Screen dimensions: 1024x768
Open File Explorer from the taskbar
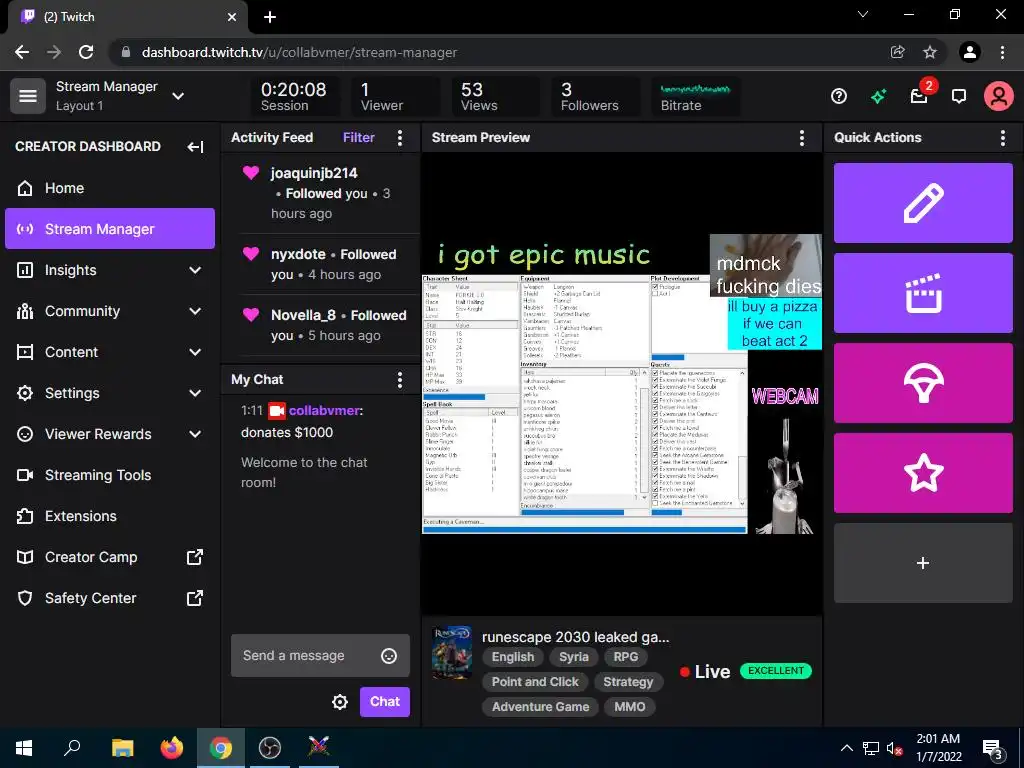[x=122, y=748]
